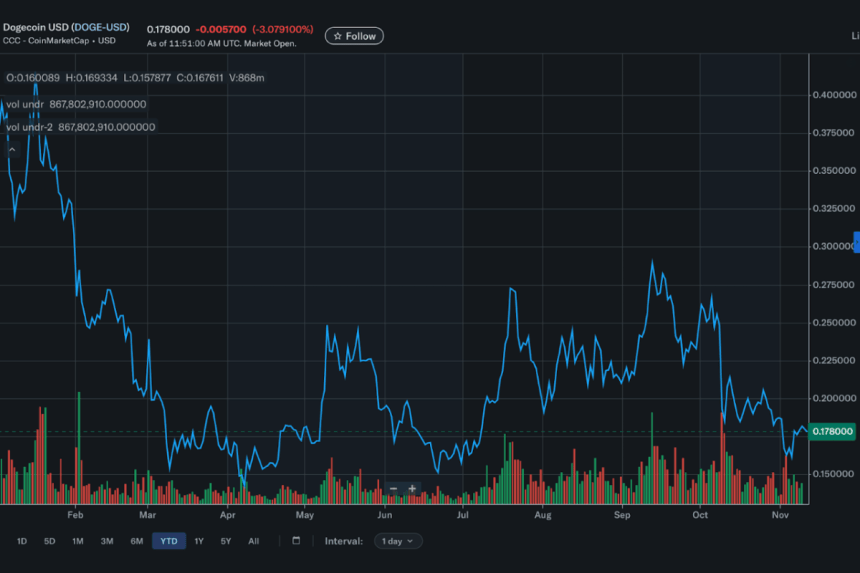Select the 1Y range tab
860x573 pixels.
coord(199,541)
